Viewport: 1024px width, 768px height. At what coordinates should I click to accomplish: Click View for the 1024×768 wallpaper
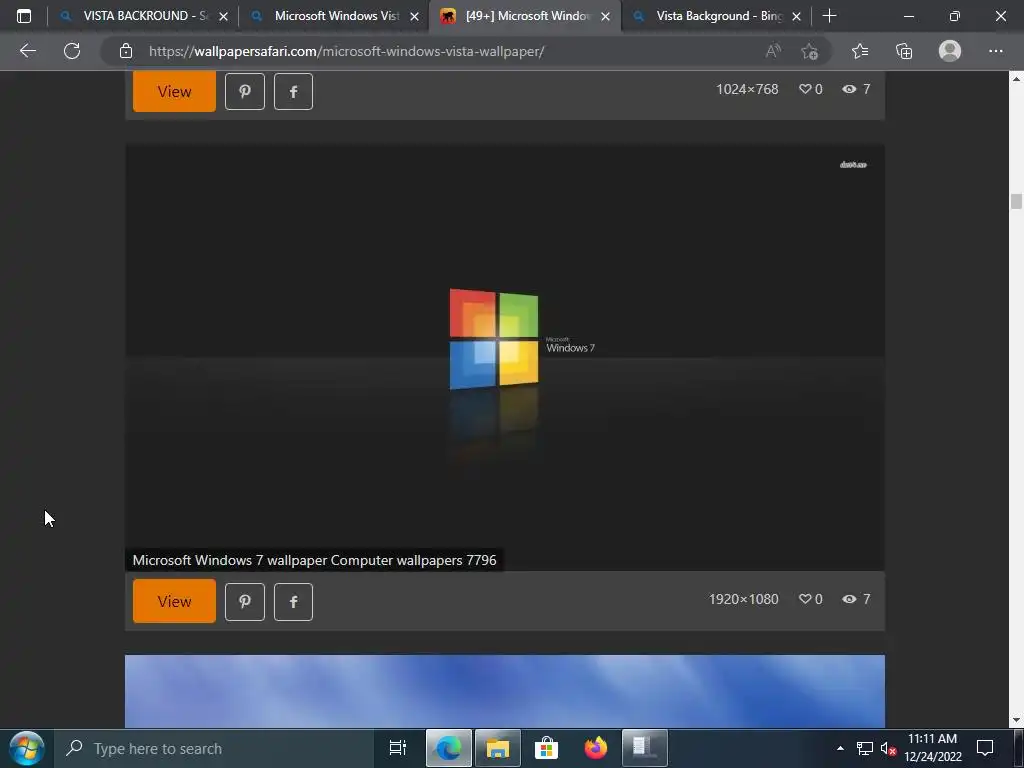point(174,91)
